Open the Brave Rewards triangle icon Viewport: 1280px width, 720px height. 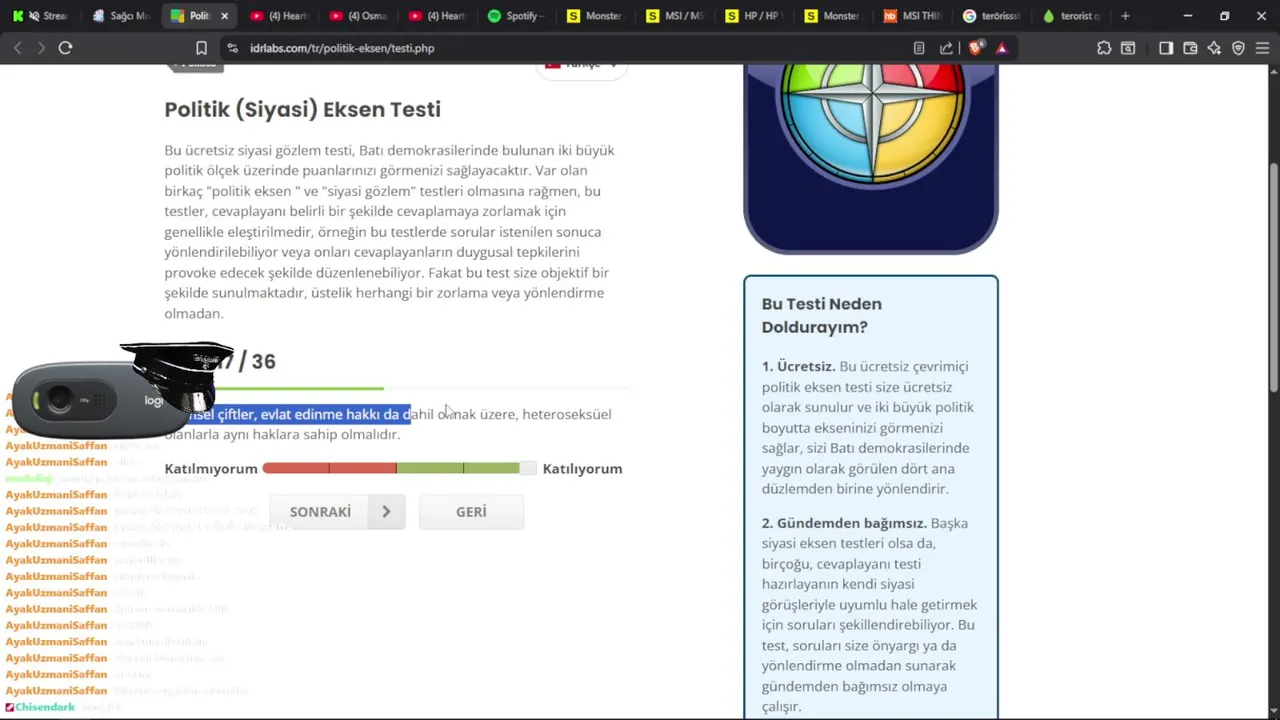point(1001,48)
